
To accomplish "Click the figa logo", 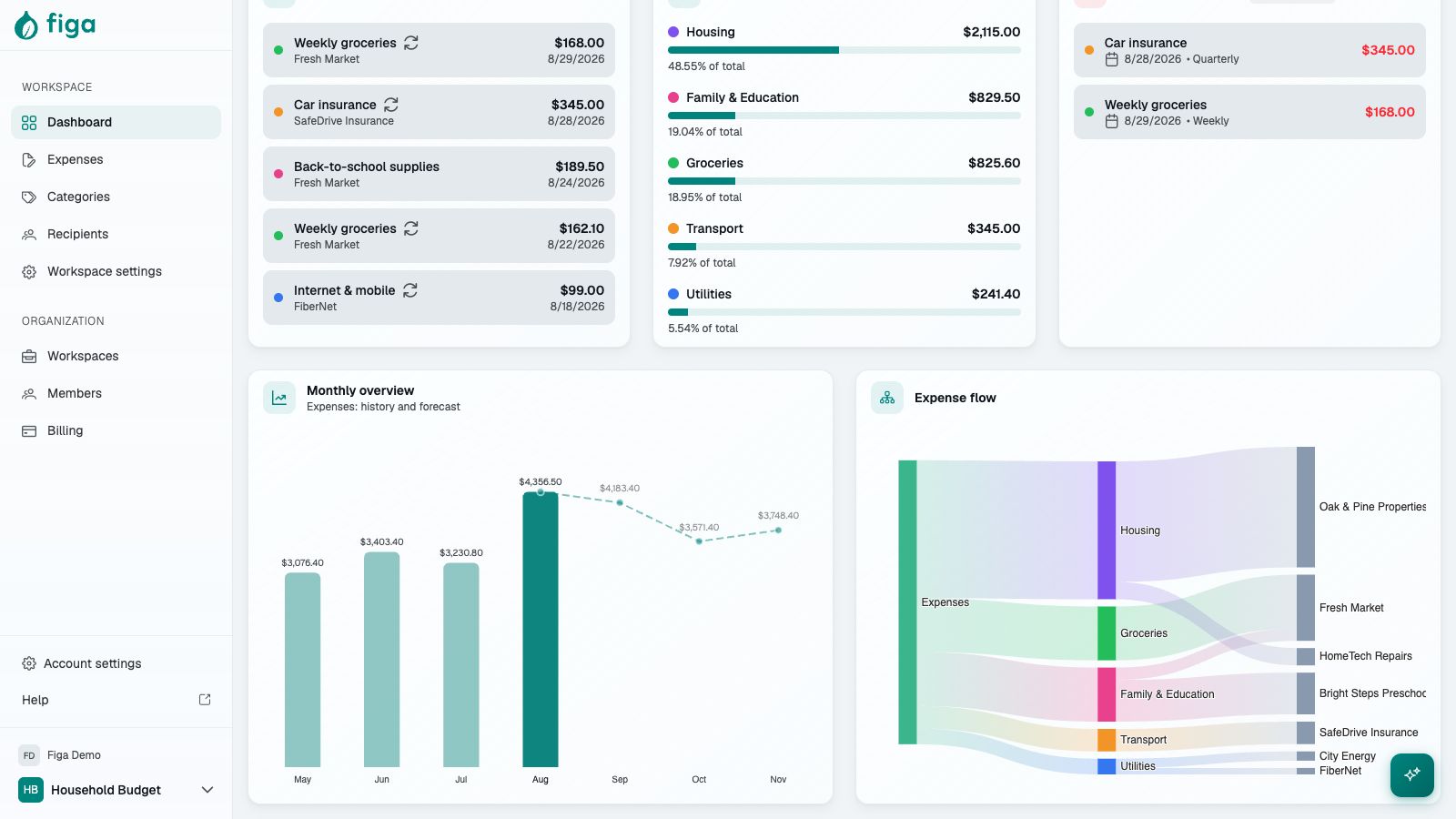I will [x=55, y=25].
